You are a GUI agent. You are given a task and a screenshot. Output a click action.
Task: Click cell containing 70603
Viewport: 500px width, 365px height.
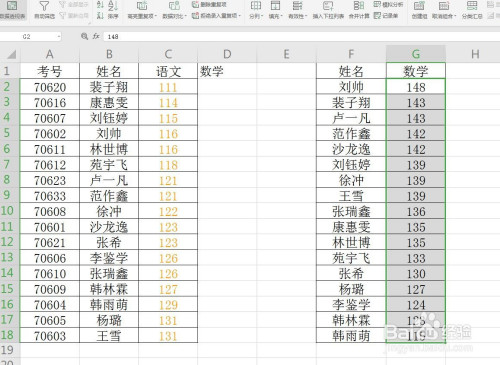tap(50, 336)
